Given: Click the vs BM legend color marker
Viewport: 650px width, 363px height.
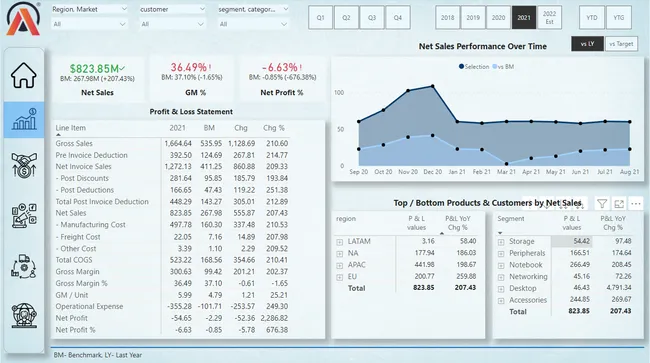Looking at the screenshot, I should pos(494,66).
